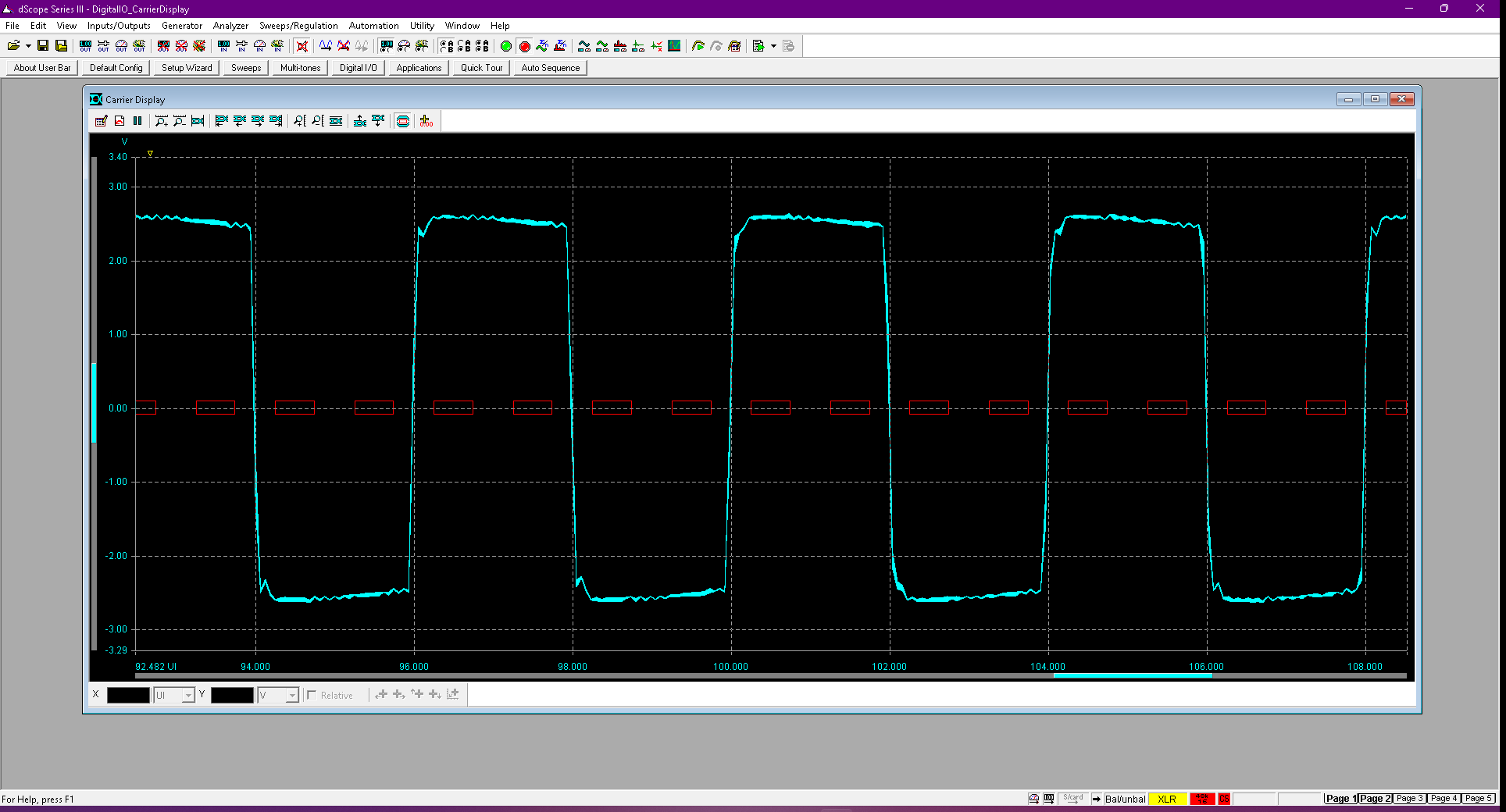Switch to Page 3
The height and width of the screenshot is (812, 1506).
(x=1410, y=799)
